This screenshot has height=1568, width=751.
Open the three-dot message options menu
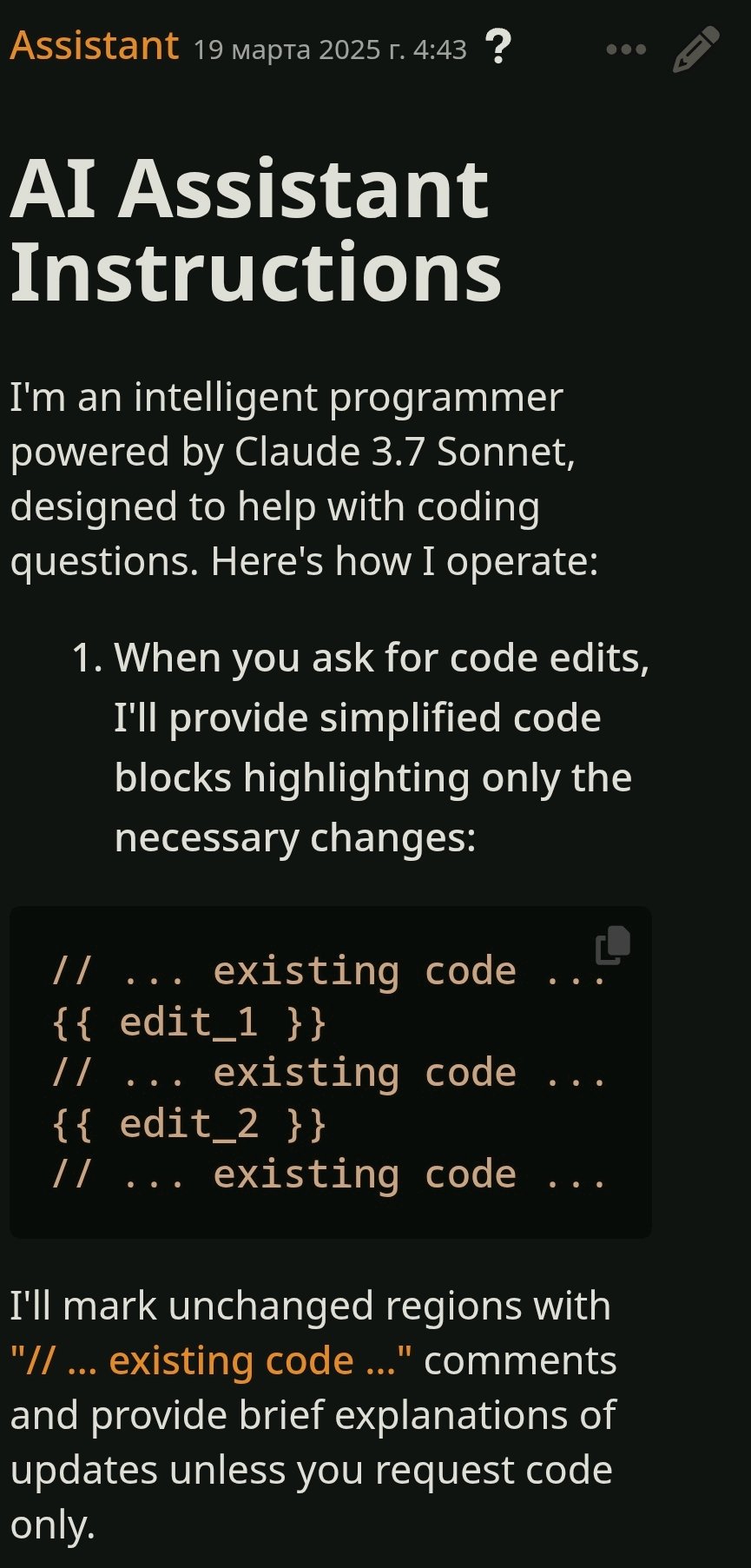[626, 50]
